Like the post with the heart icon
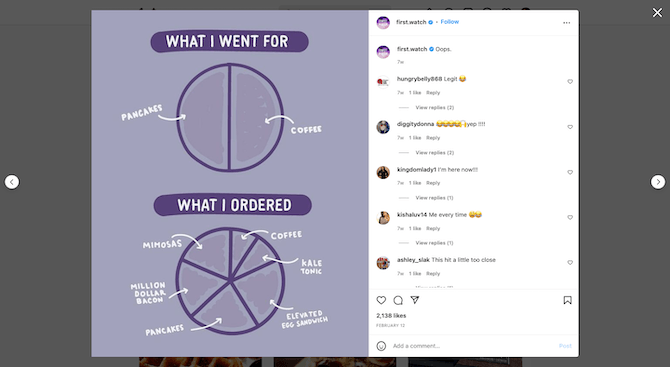670x367 pixels. coord(381,300)
